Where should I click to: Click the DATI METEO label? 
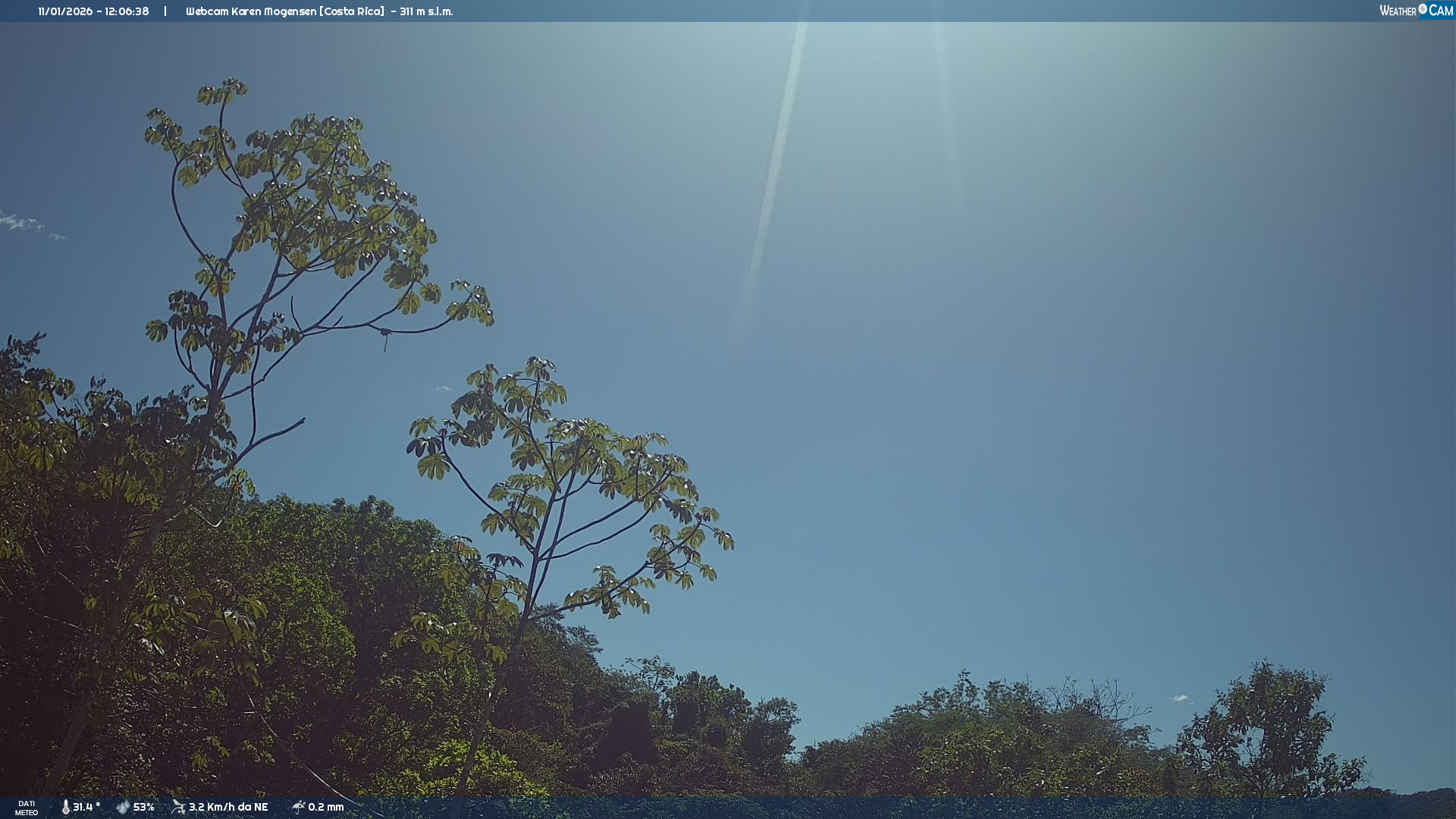27,808
